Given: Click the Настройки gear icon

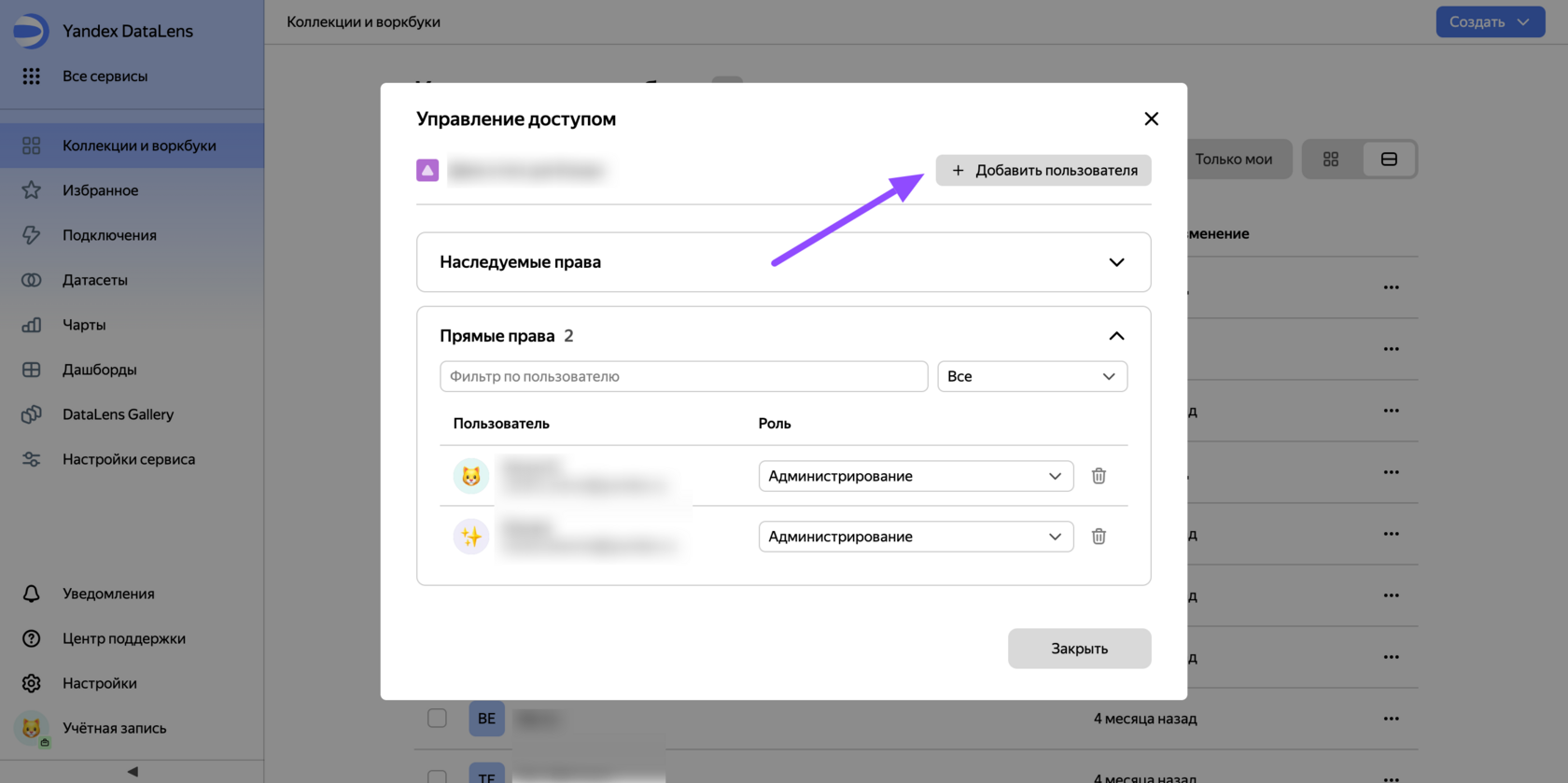Looking at the screenshot, I should (31, 683).
